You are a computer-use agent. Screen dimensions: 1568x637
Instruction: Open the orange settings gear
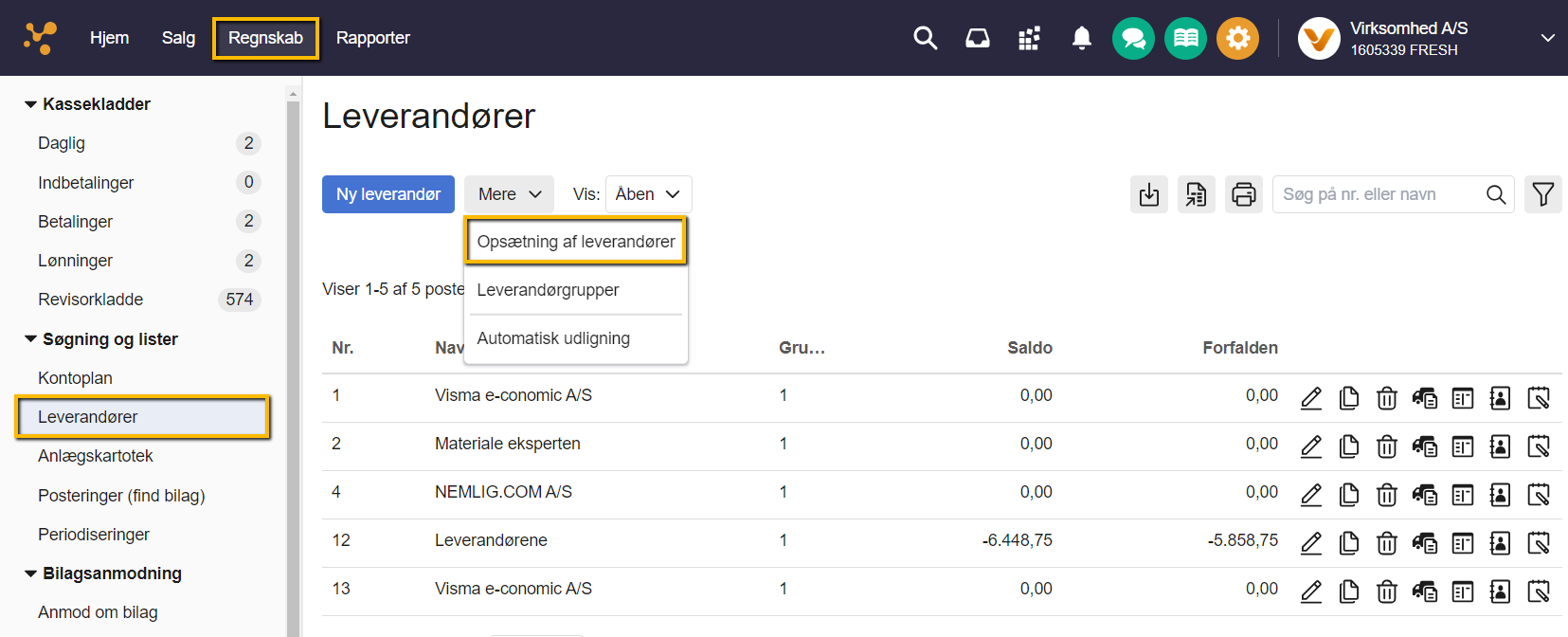point(1237,39)
